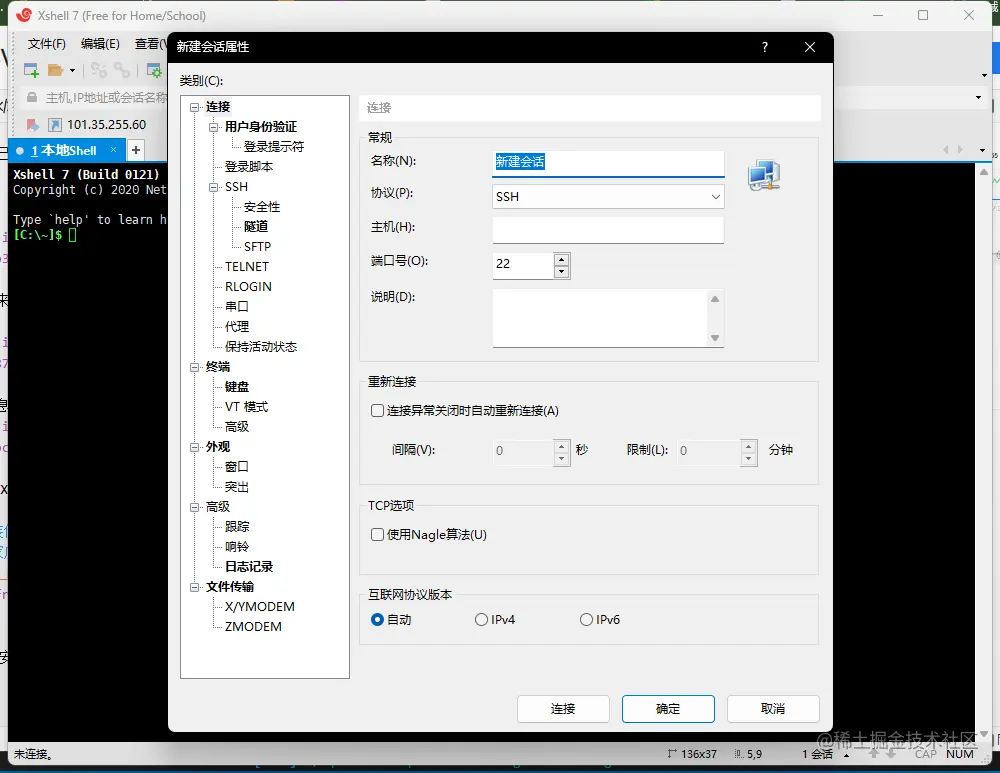Decrease the port number with down arrow
Screen dimensions: 1000x773
click(x=561, y=272)
